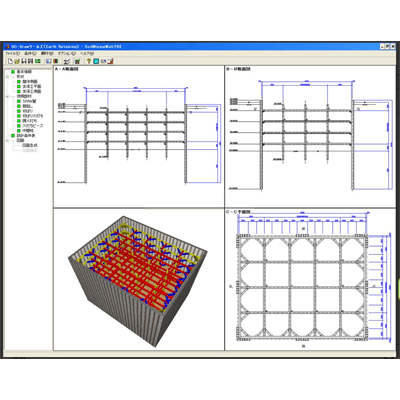The width and height of the screenshot is (400, 400).
Task: Select 切ばり火打ち in the tree
Action: pyautogui.click(x=33, y=116)
